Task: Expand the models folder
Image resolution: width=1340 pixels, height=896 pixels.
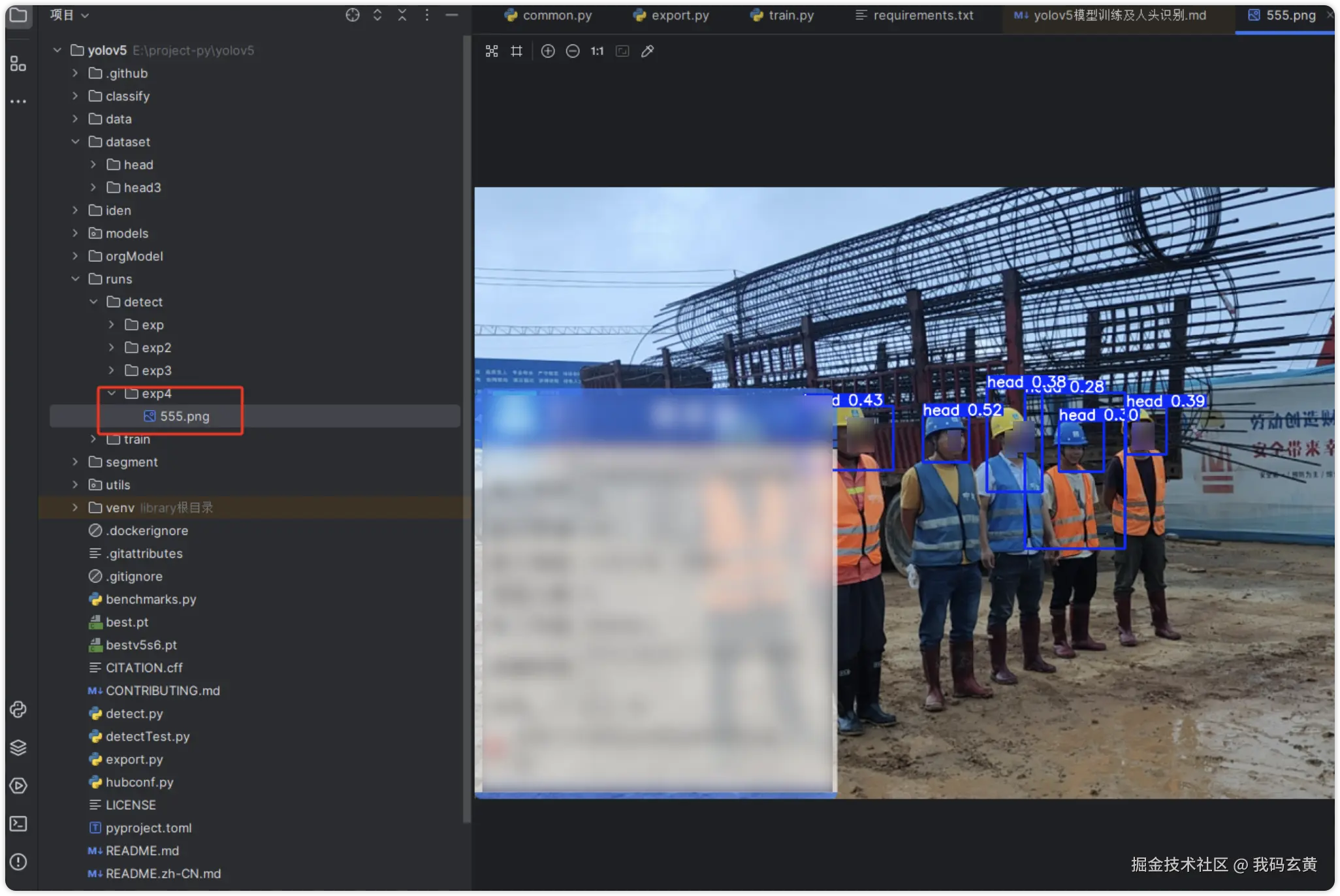Action: click(x=75, y=233)
